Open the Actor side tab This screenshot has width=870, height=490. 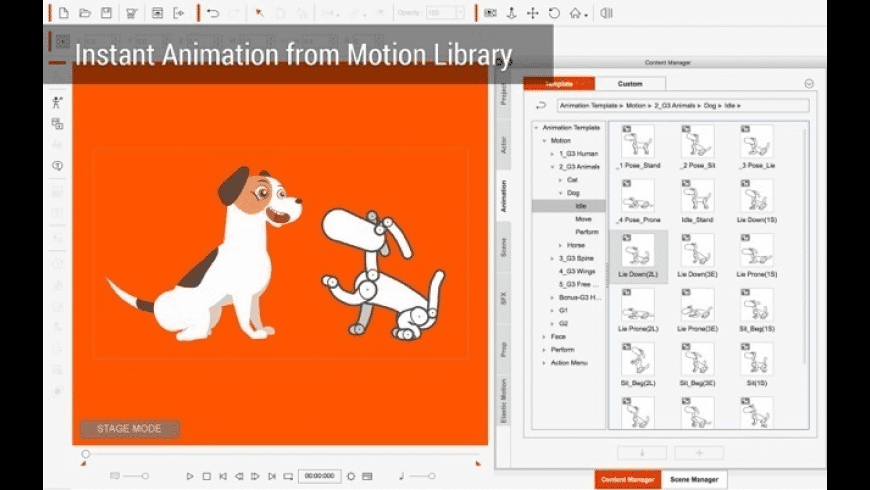pos(504,145)
